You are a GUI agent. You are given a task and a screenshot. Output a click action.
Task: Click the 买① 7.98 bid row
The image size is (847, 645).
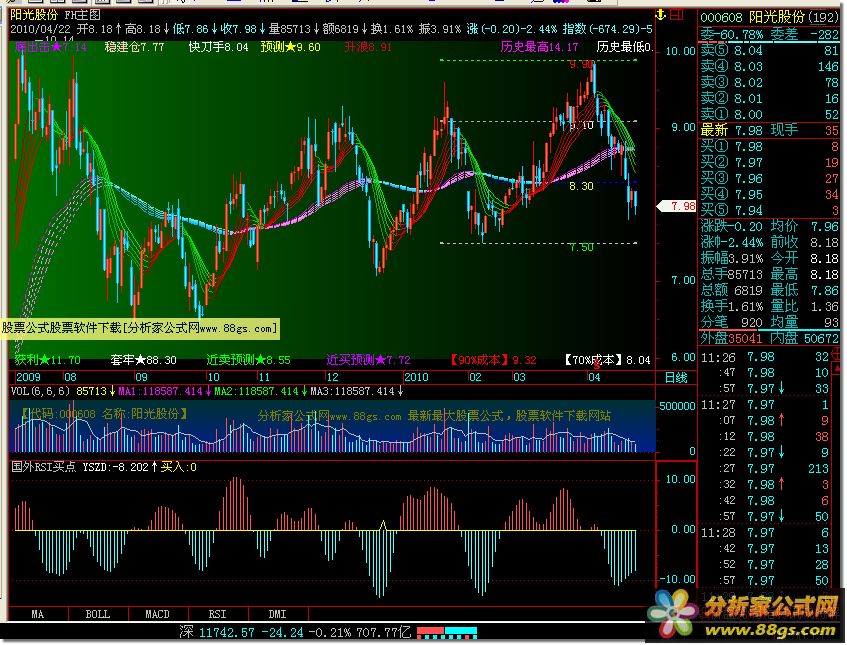[769, 146]
